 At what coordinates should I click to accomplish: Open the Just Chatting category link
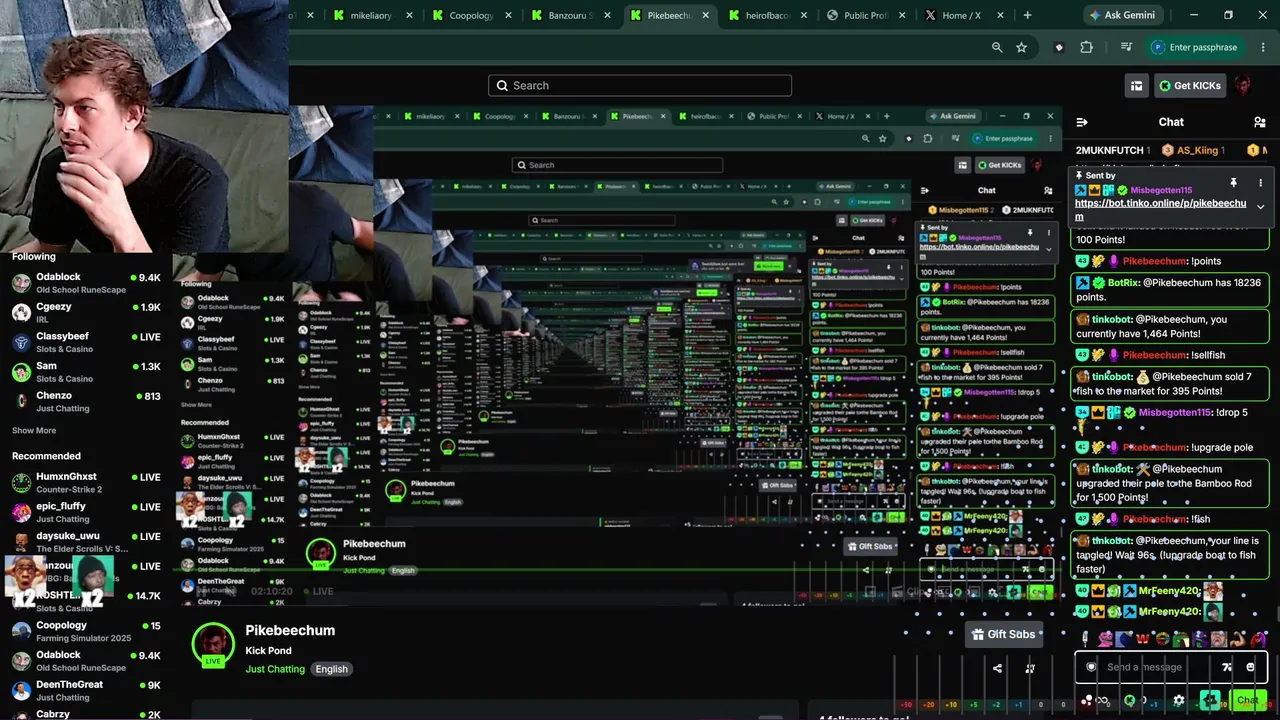coord(275,669)
